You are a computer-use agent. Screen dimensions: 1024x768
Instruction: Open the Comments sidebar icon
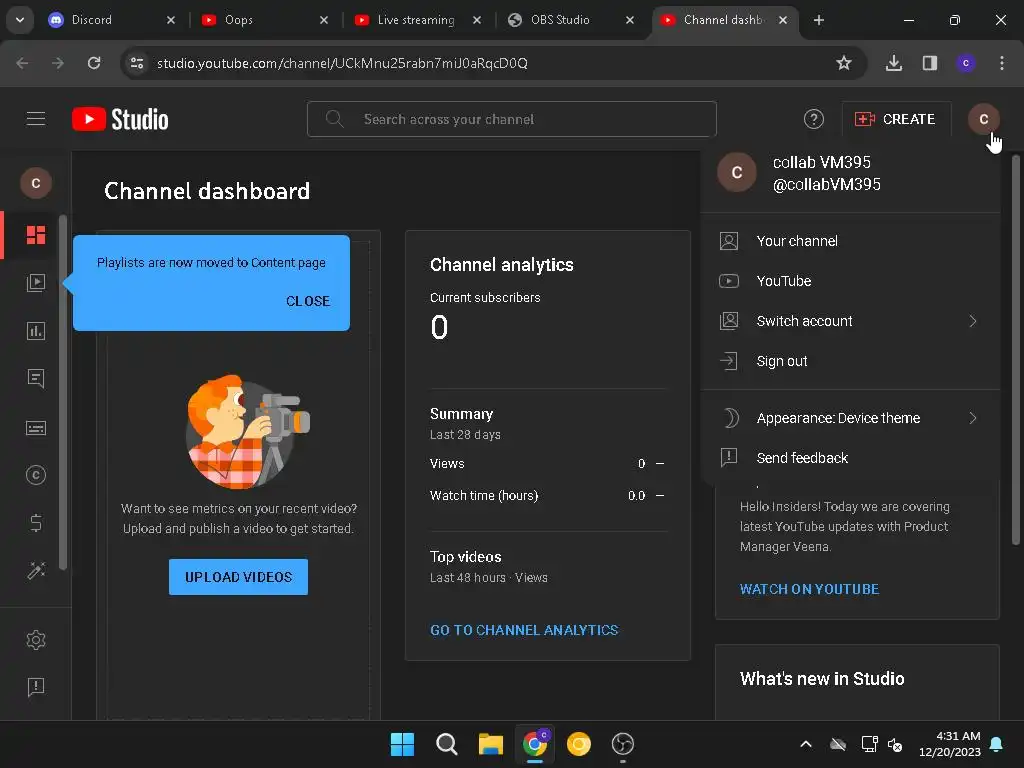click(36, 379)
